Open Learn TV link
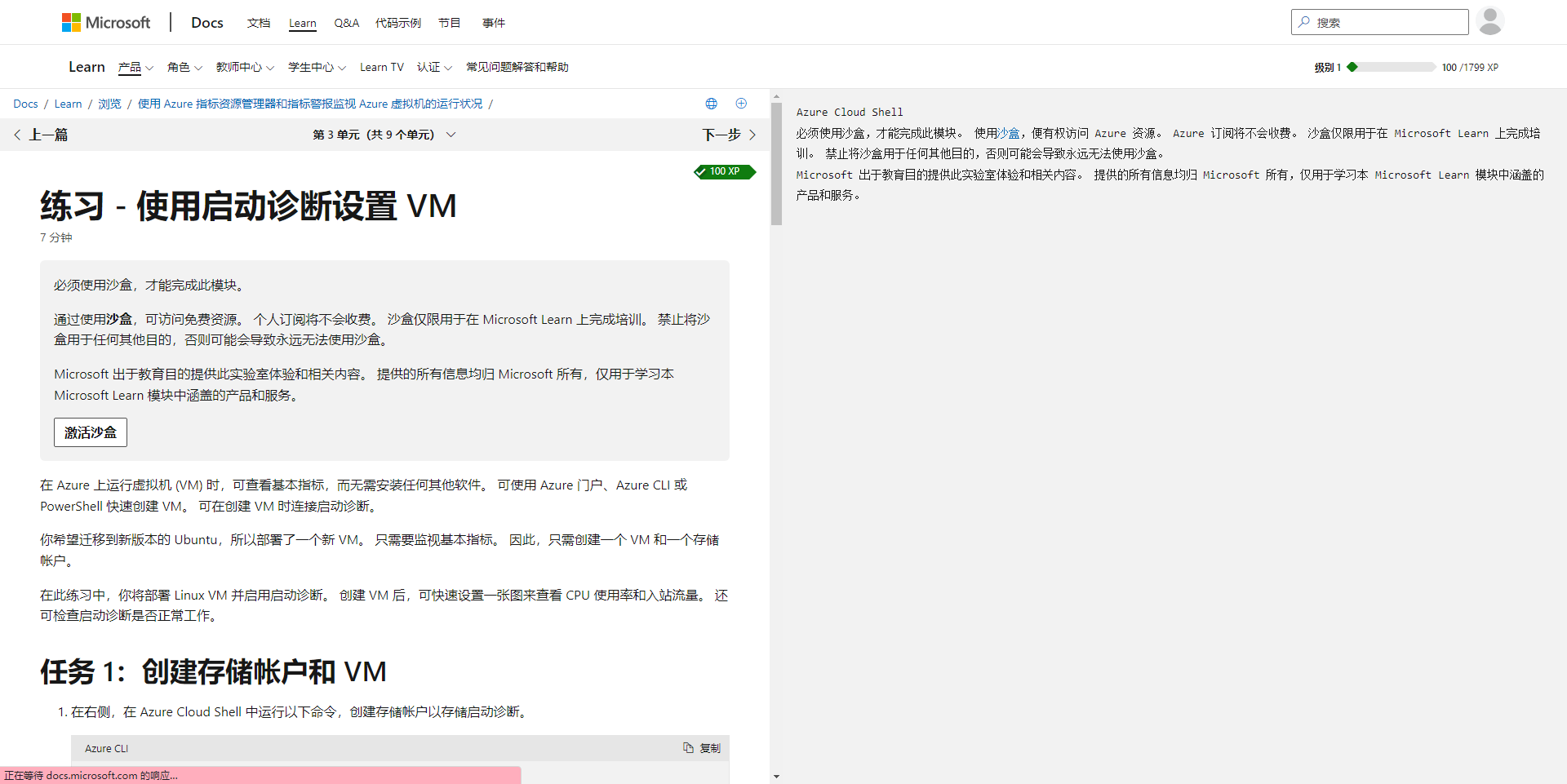Viewport: 1567px width, 784px height. coord(382,67)
